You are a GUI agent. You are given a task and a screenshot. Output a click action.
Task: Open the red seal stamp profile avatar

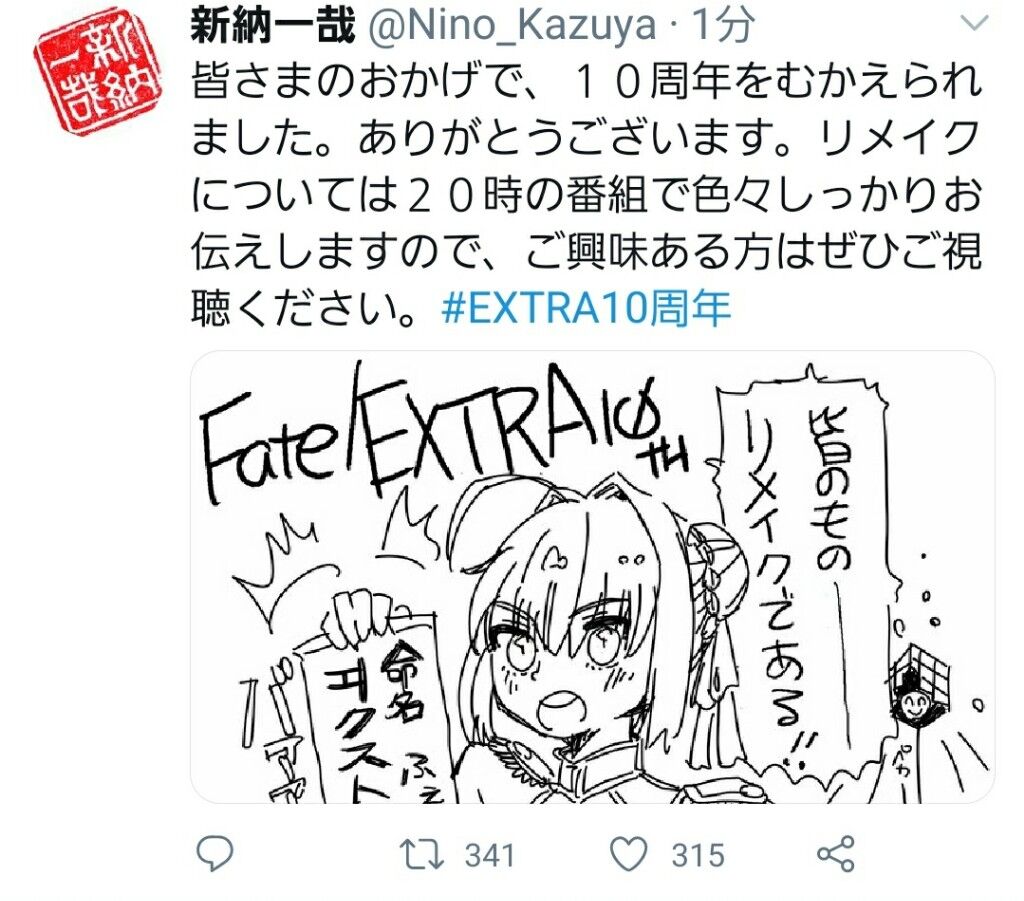(98, 71)
